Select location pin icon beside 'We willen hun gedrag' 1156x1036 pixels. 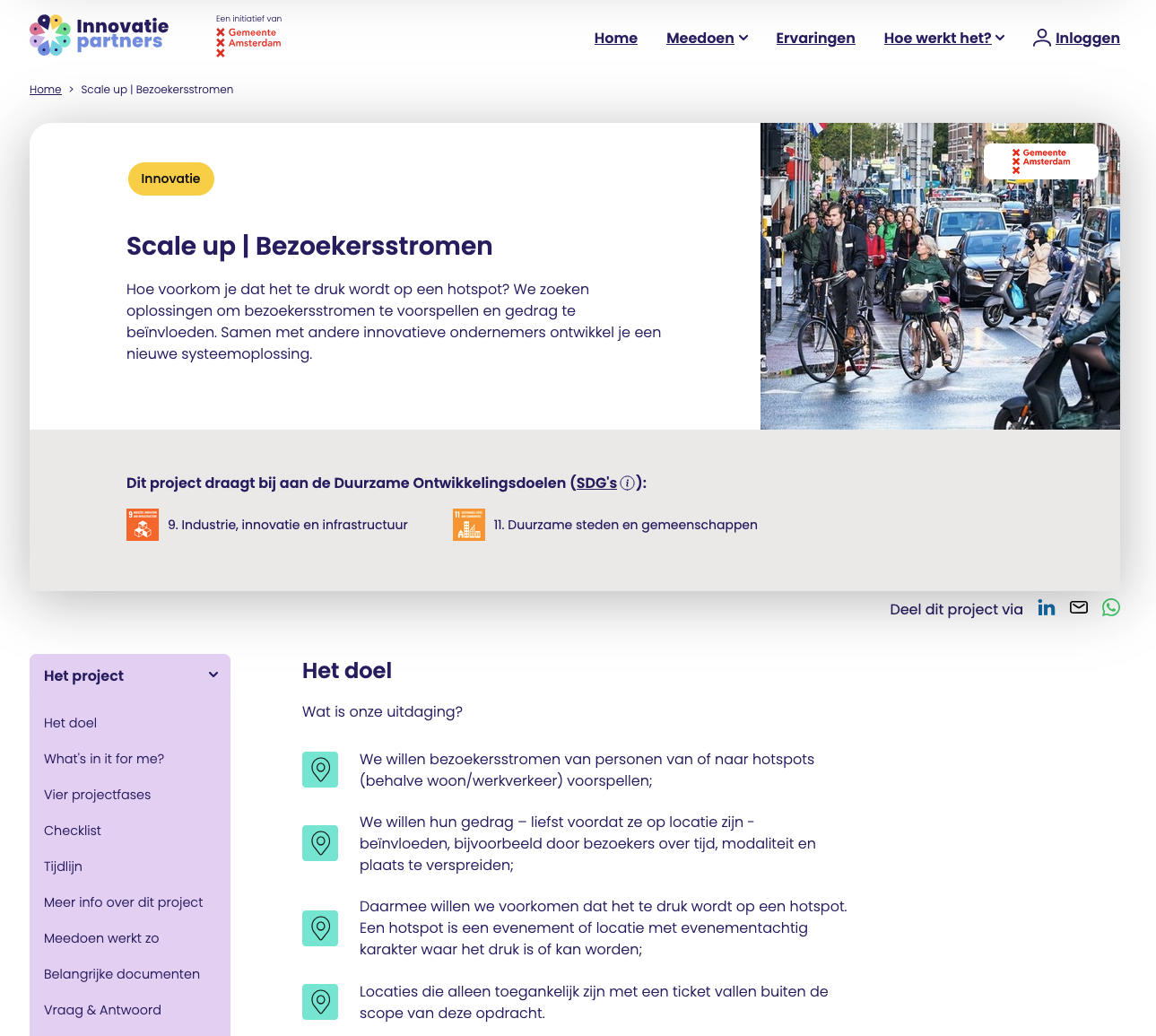coord(320,843)
